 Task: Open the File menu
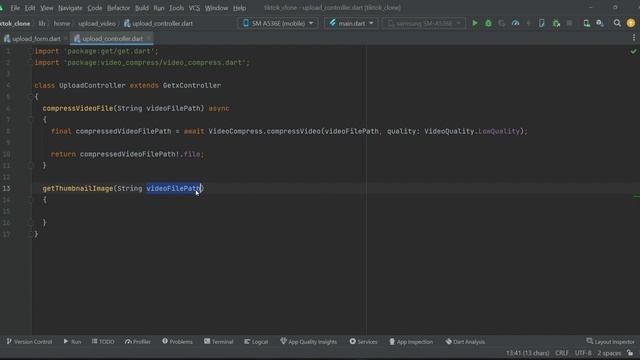click(15, 8)
